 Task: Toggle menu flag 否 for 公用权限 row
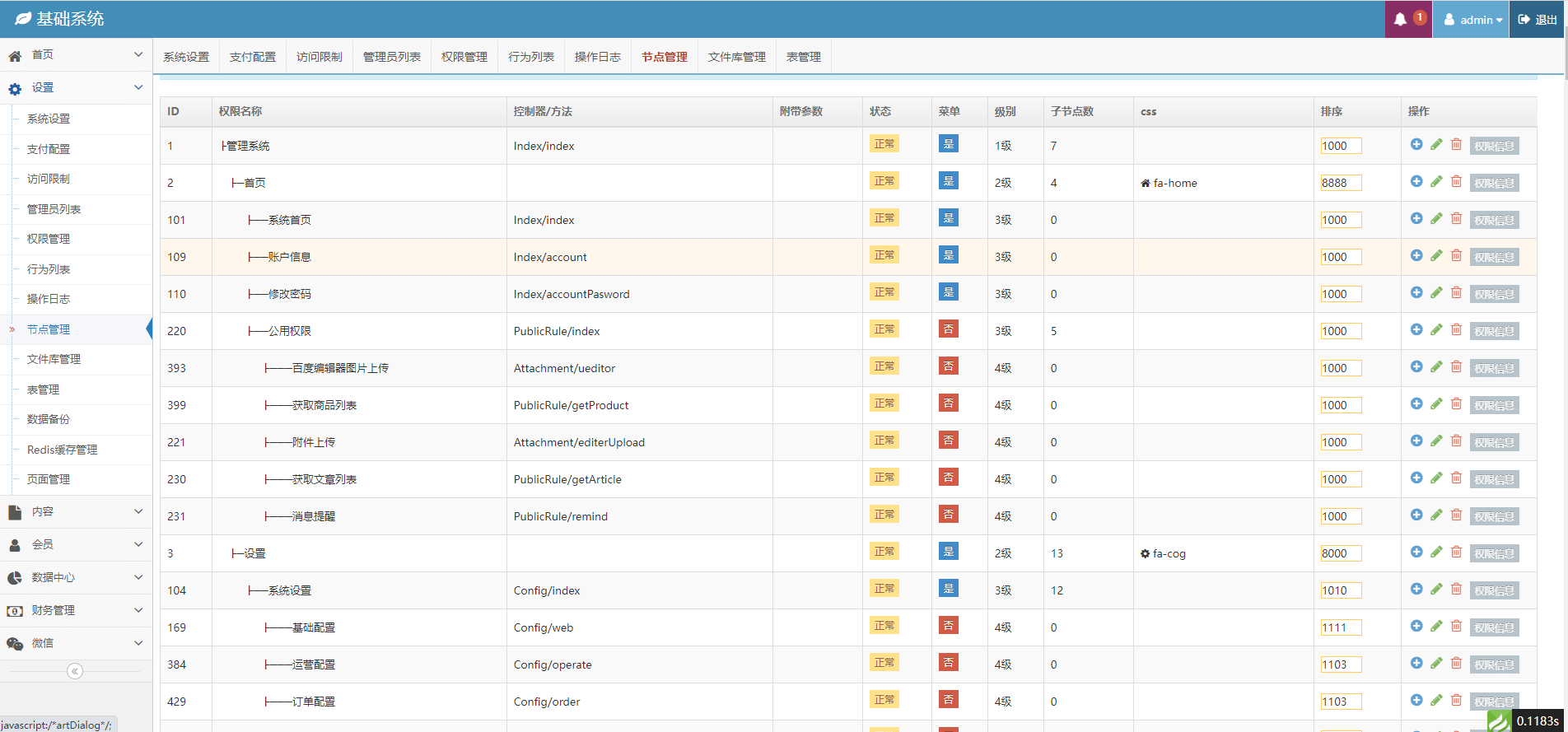(949, 329)
